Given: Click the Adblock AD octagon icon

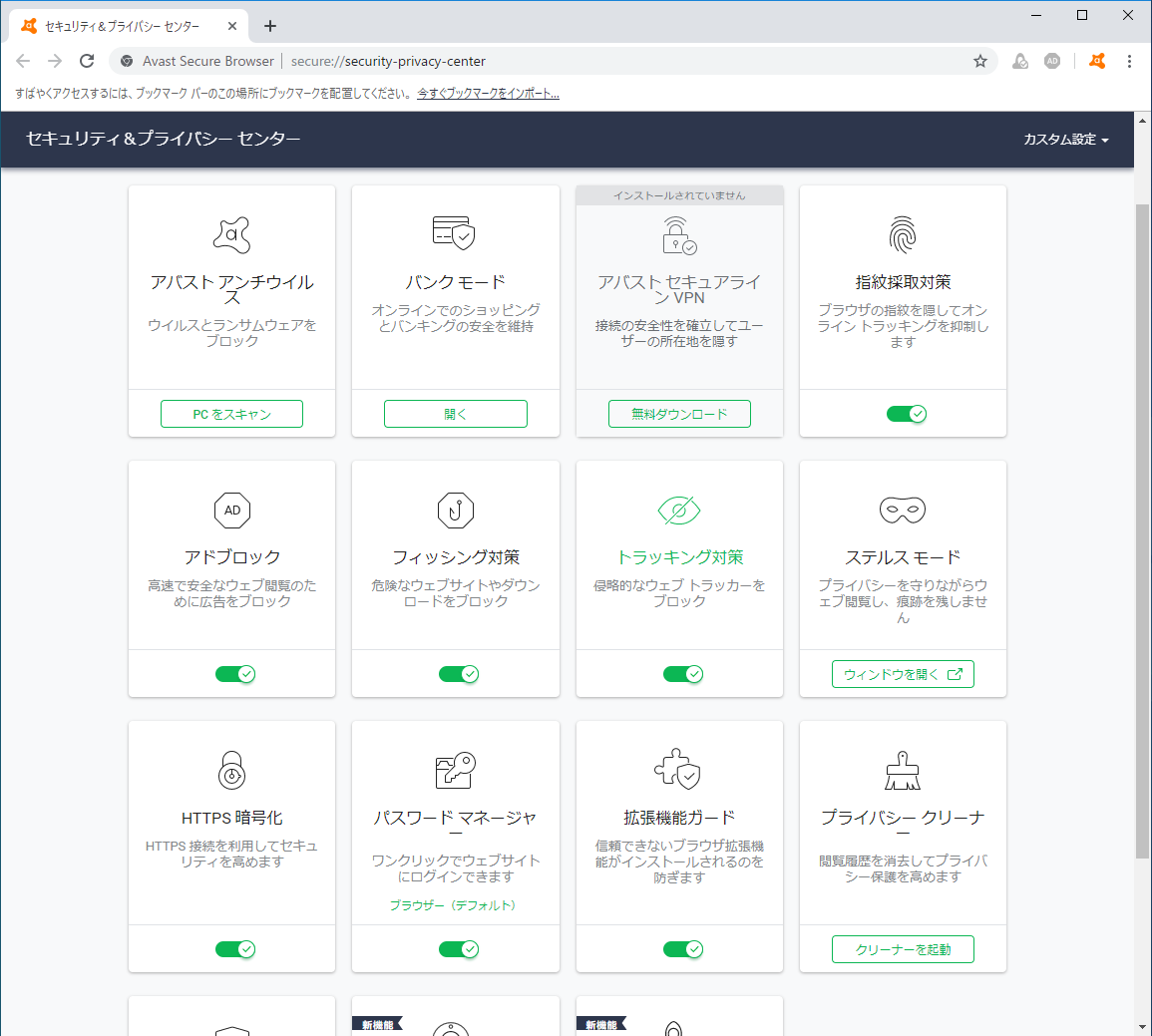Looking at the screenshot, I should [232, 511].
